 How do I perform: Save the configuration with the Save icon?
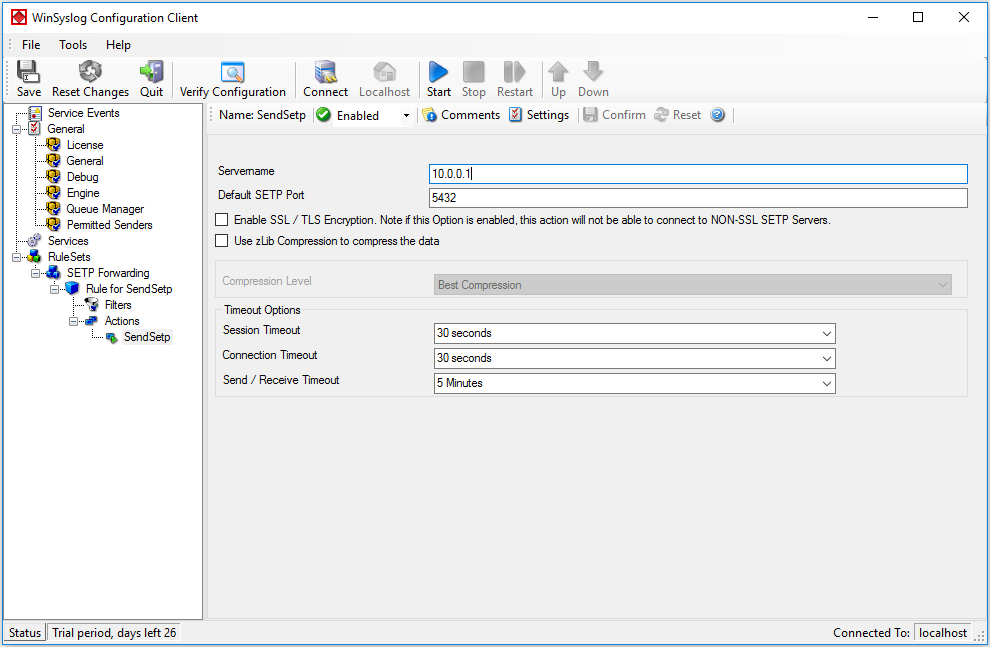pyautogui.click(x=28, y=80)
